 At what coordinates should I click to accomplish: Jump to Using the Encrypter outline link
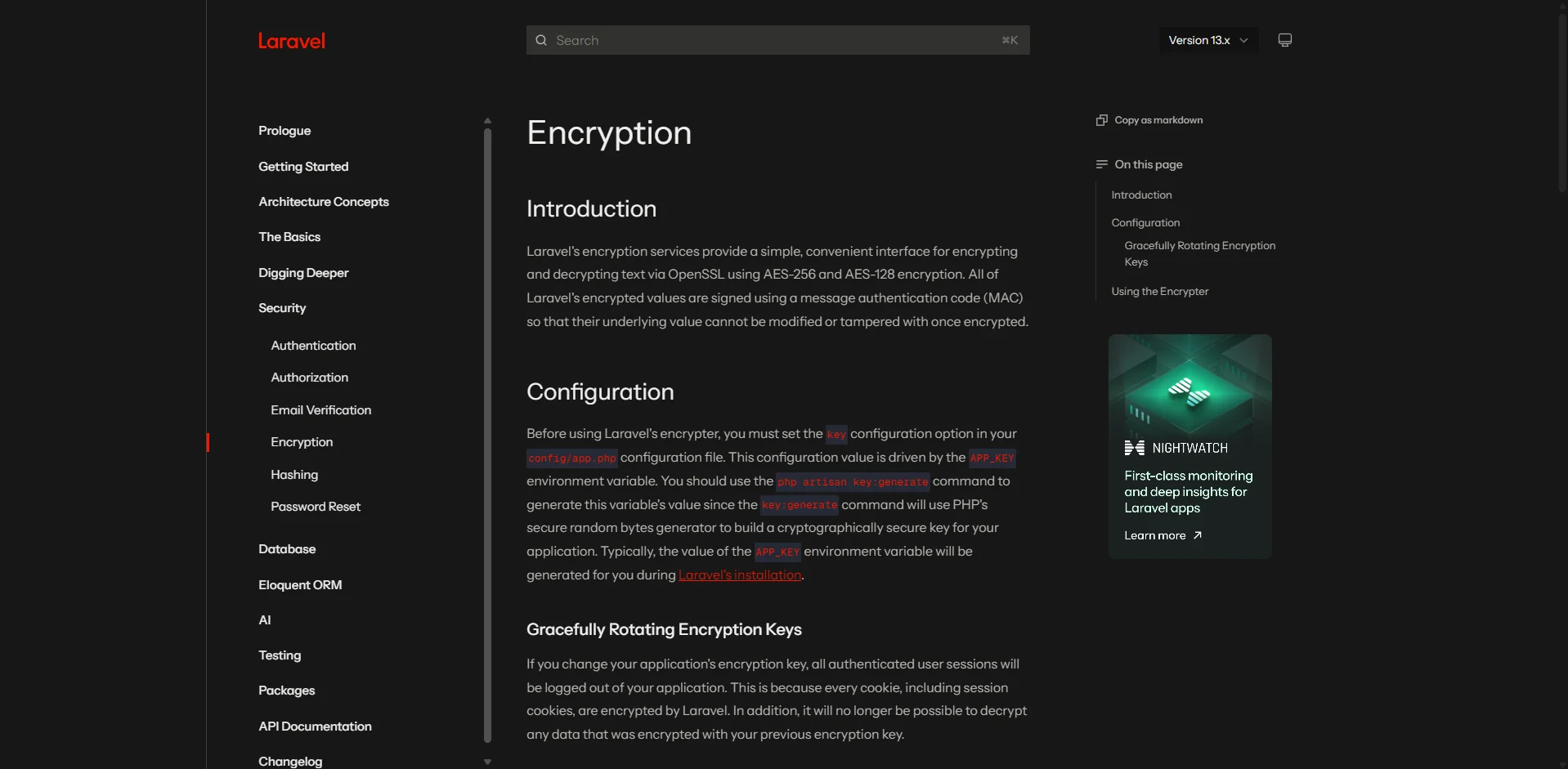[x=1159, y=292]
